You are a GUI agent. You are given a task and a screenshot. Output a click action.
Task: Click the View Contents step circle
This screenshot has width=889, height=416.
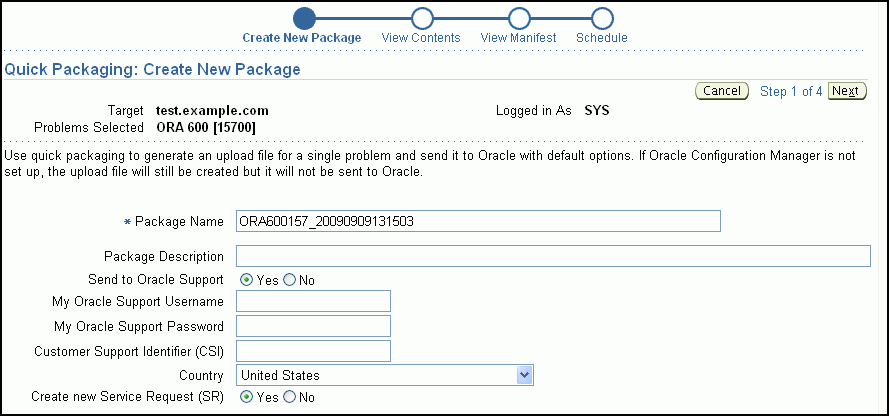coord(422,18)
